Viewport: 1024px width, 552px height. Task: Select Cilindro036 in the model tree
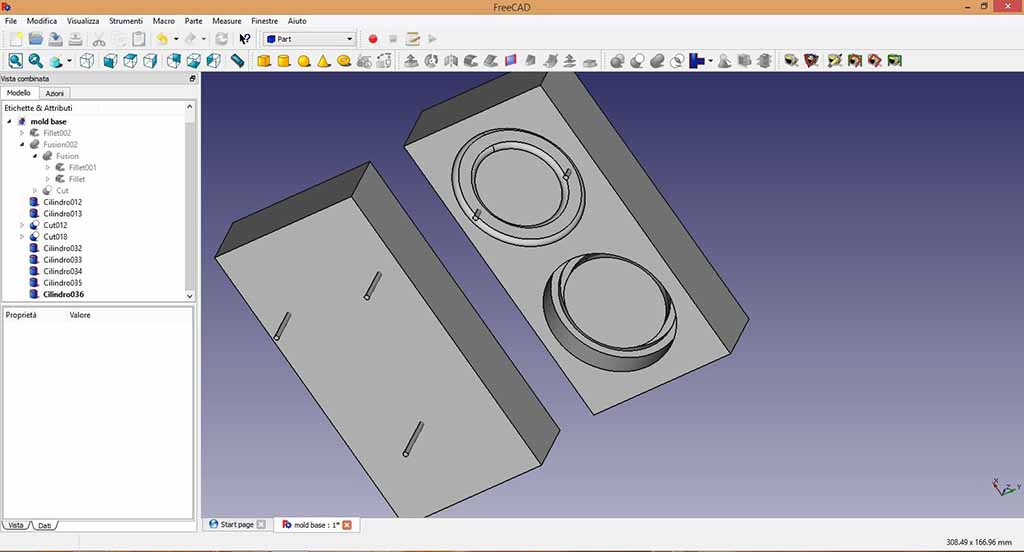click(x=63, y=295)
